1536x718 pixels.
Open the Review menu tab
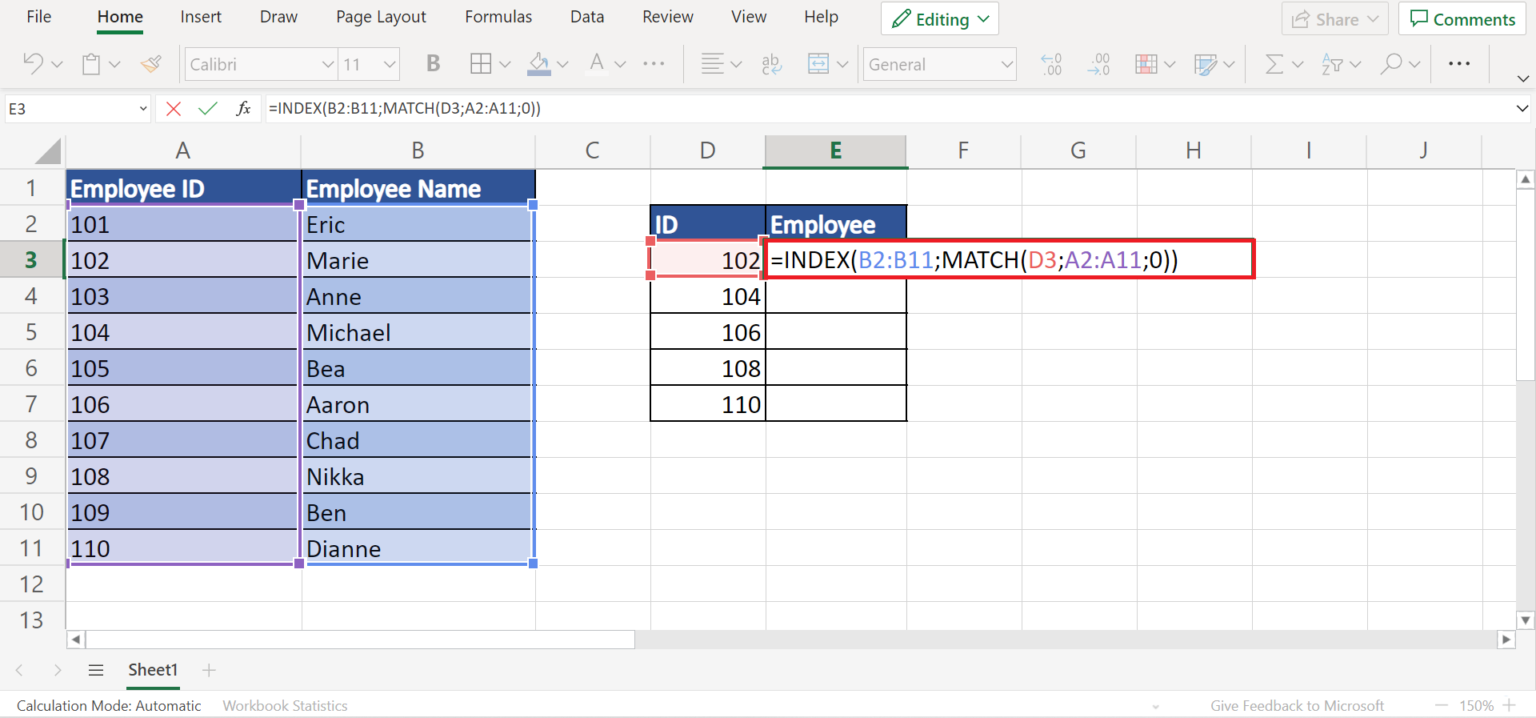[667, 16]
